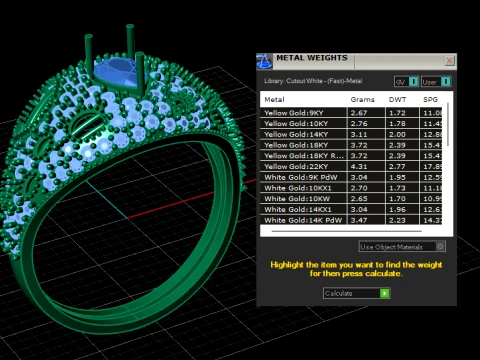Click the SPG column header

tap(430, 99)
